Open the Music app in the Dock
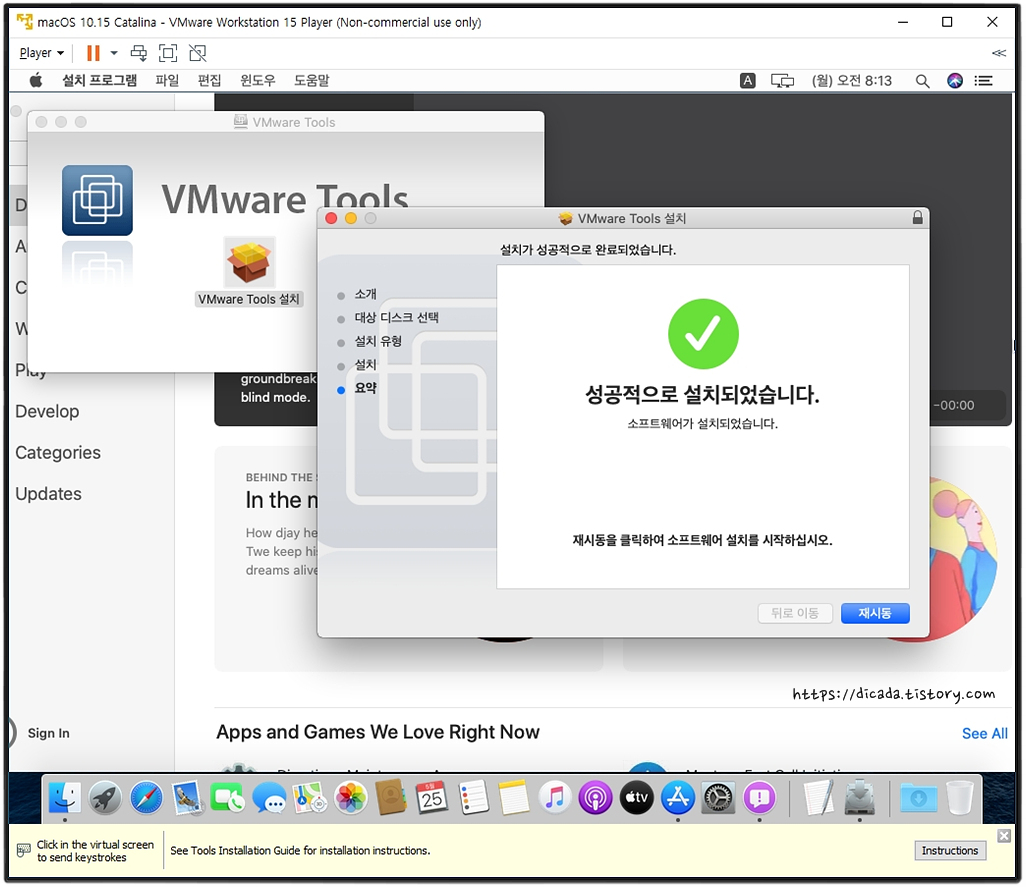 (x=555, y=798)
